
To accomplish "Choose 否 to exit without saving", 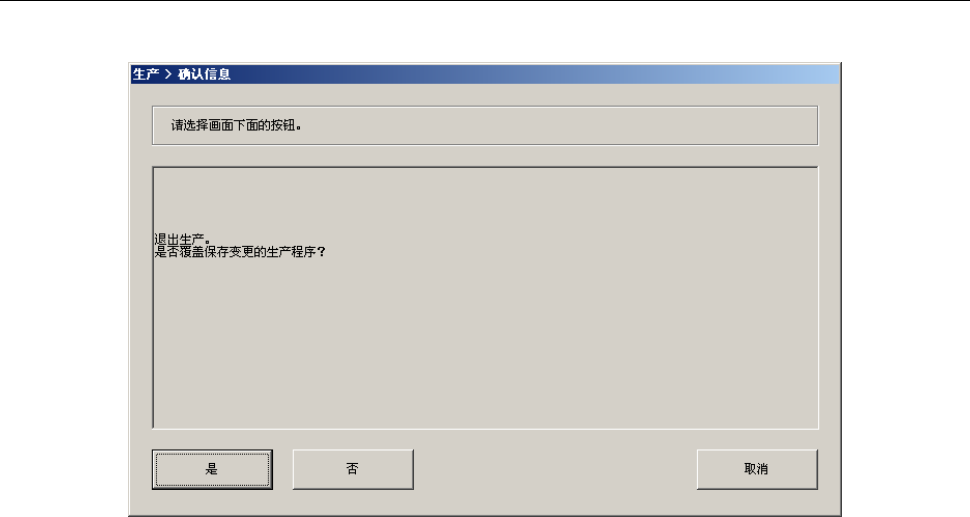I will click(353, 469).
